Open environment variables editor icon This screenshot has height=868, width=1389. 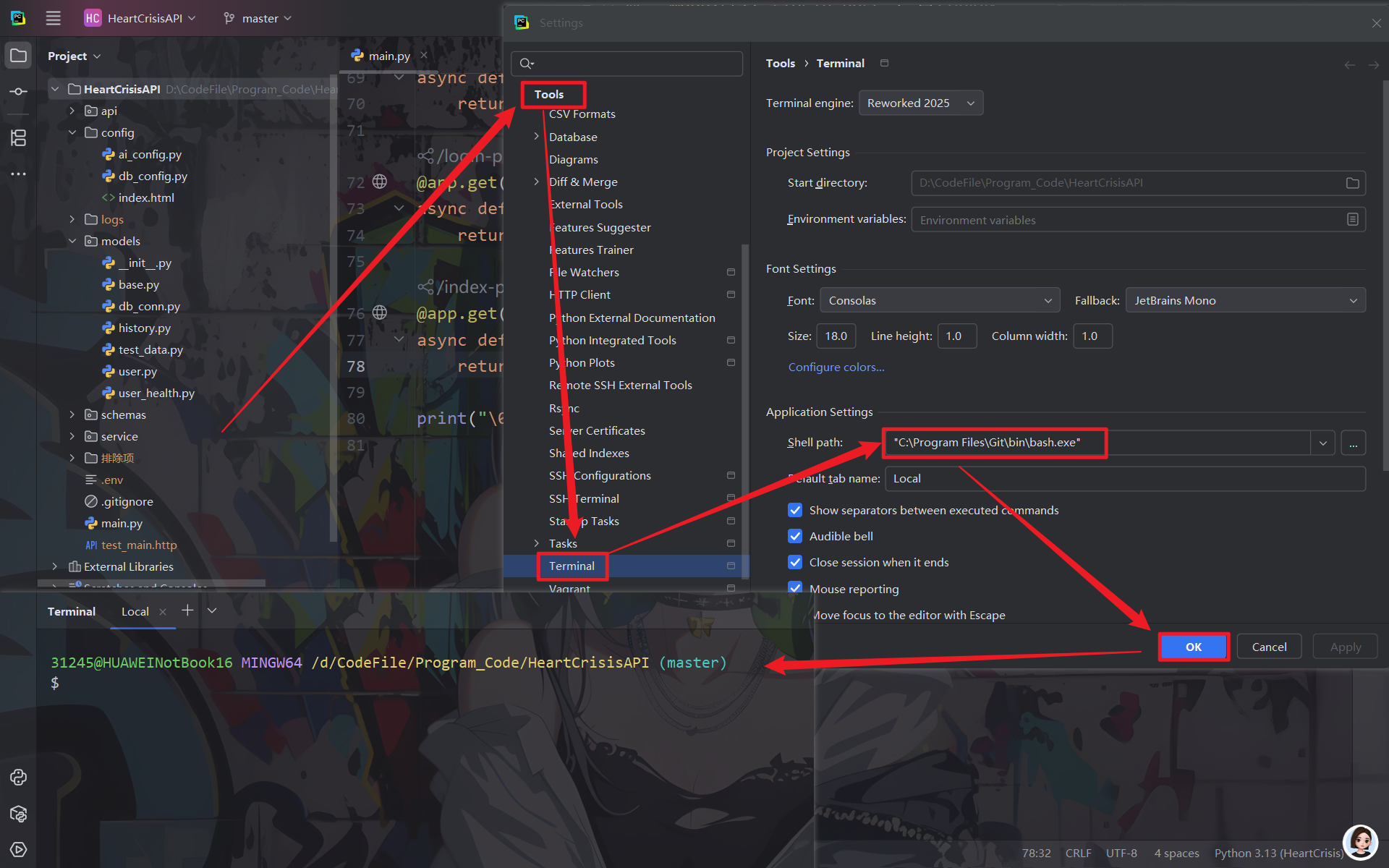pos(1352,219)
